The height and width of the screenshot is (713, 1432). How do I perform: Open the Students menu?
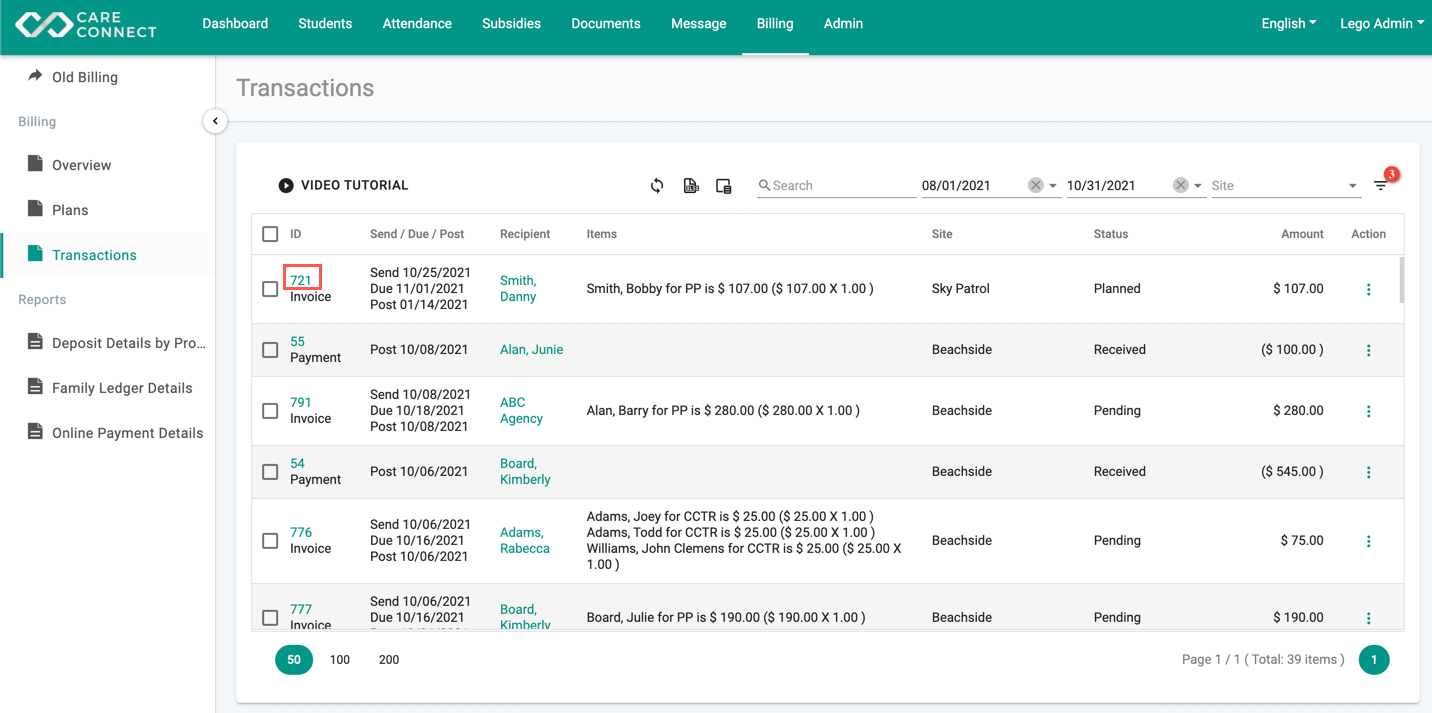pos(325,23)
